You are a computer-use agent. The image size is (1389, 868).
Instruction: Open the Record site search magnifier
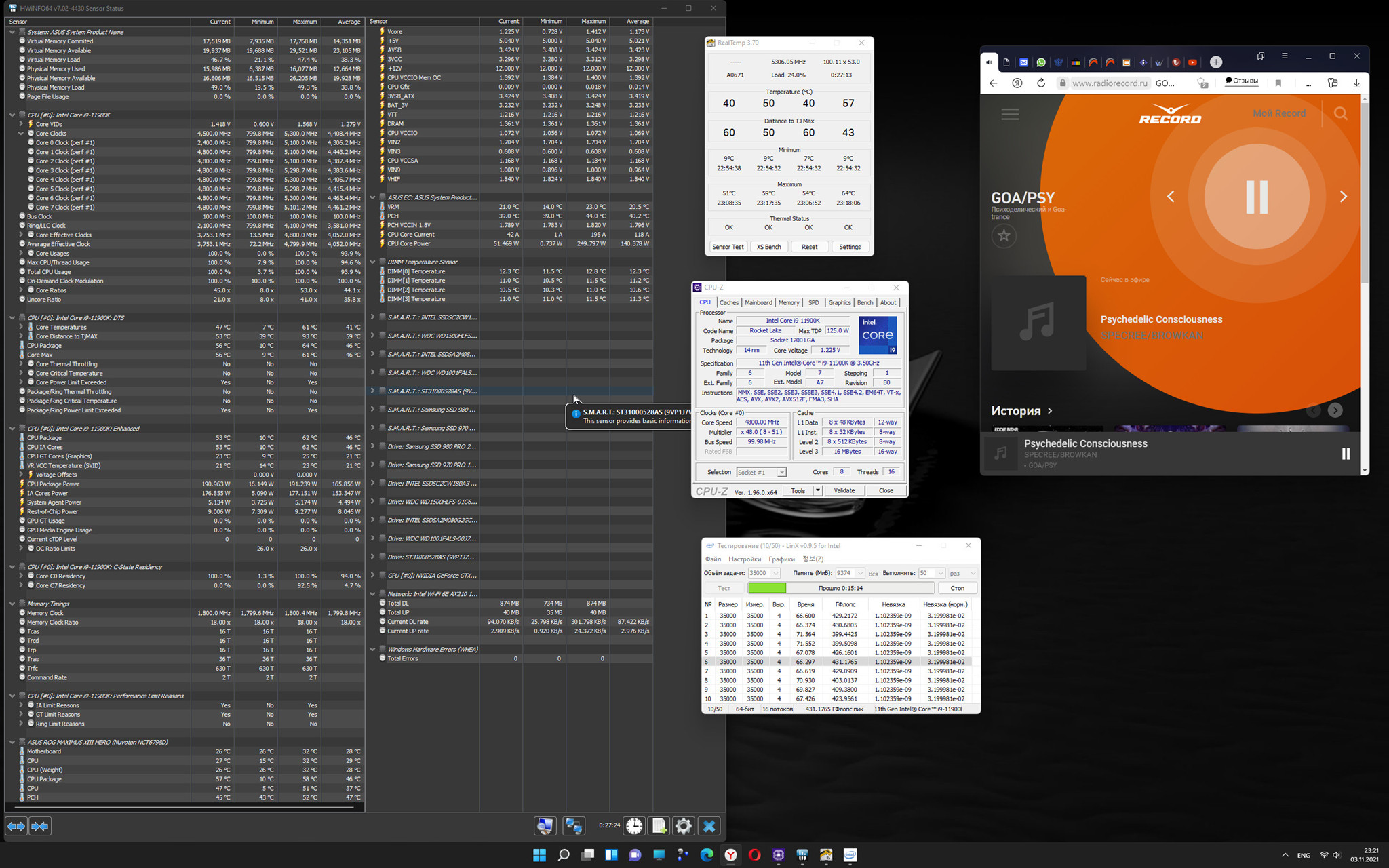pos(1340,113)
